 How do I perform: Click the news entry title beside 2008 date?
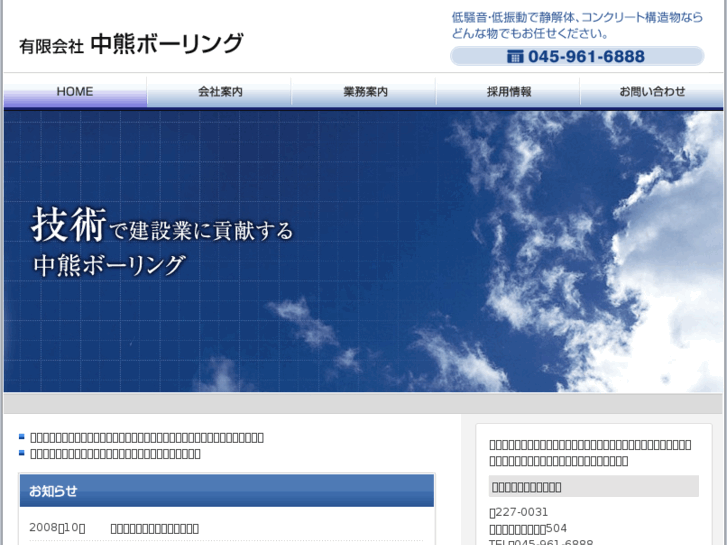point(154,528)
